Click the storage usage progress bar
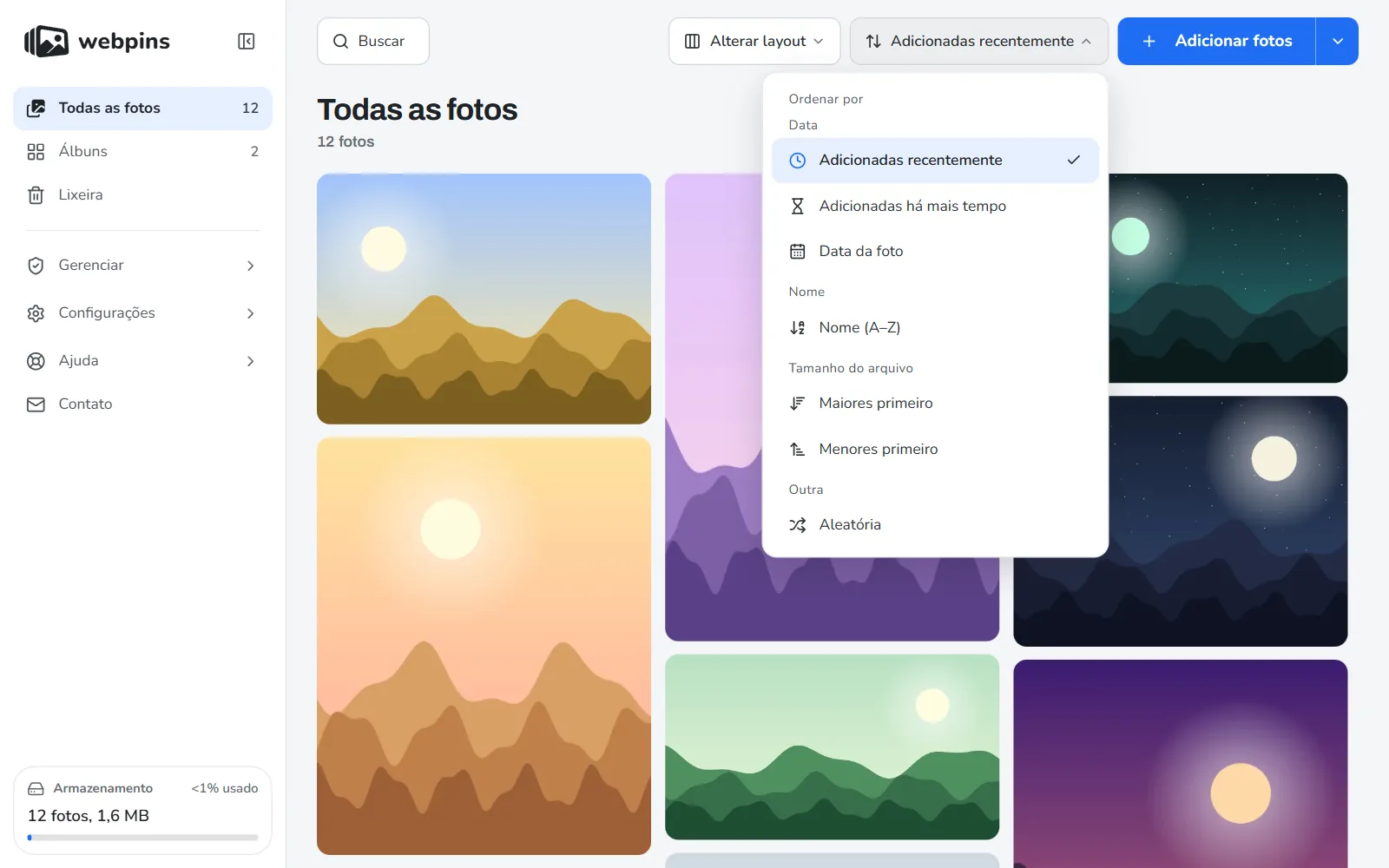1389x868 pixels. (x=142, y=838)
